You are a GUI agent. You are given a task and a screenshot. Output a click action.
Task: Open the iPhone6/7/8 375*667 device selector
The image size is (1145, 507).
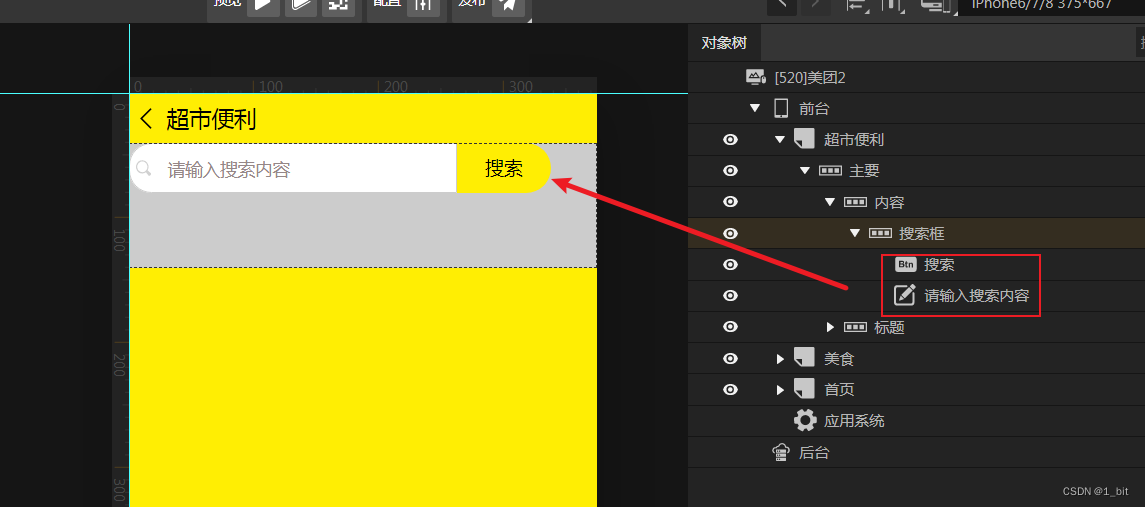1052,7
